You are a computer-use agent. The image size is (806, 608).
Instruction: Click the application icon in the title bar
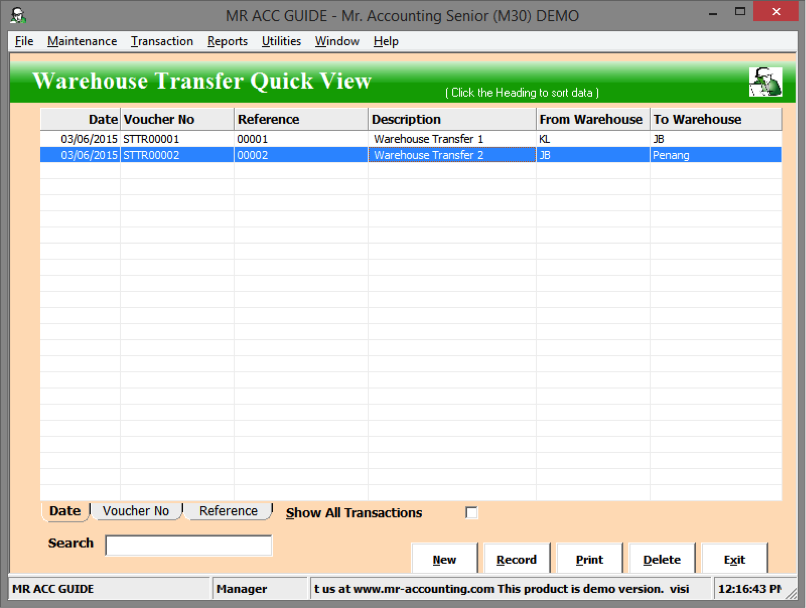pyautogui.click(x=18, y=15)
